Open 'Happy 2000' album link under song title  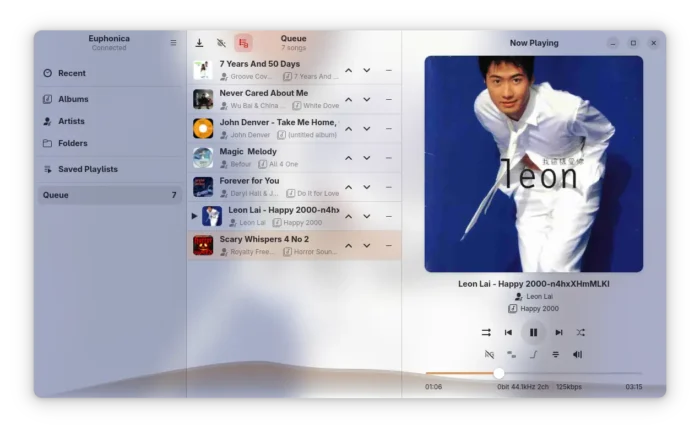538,309
